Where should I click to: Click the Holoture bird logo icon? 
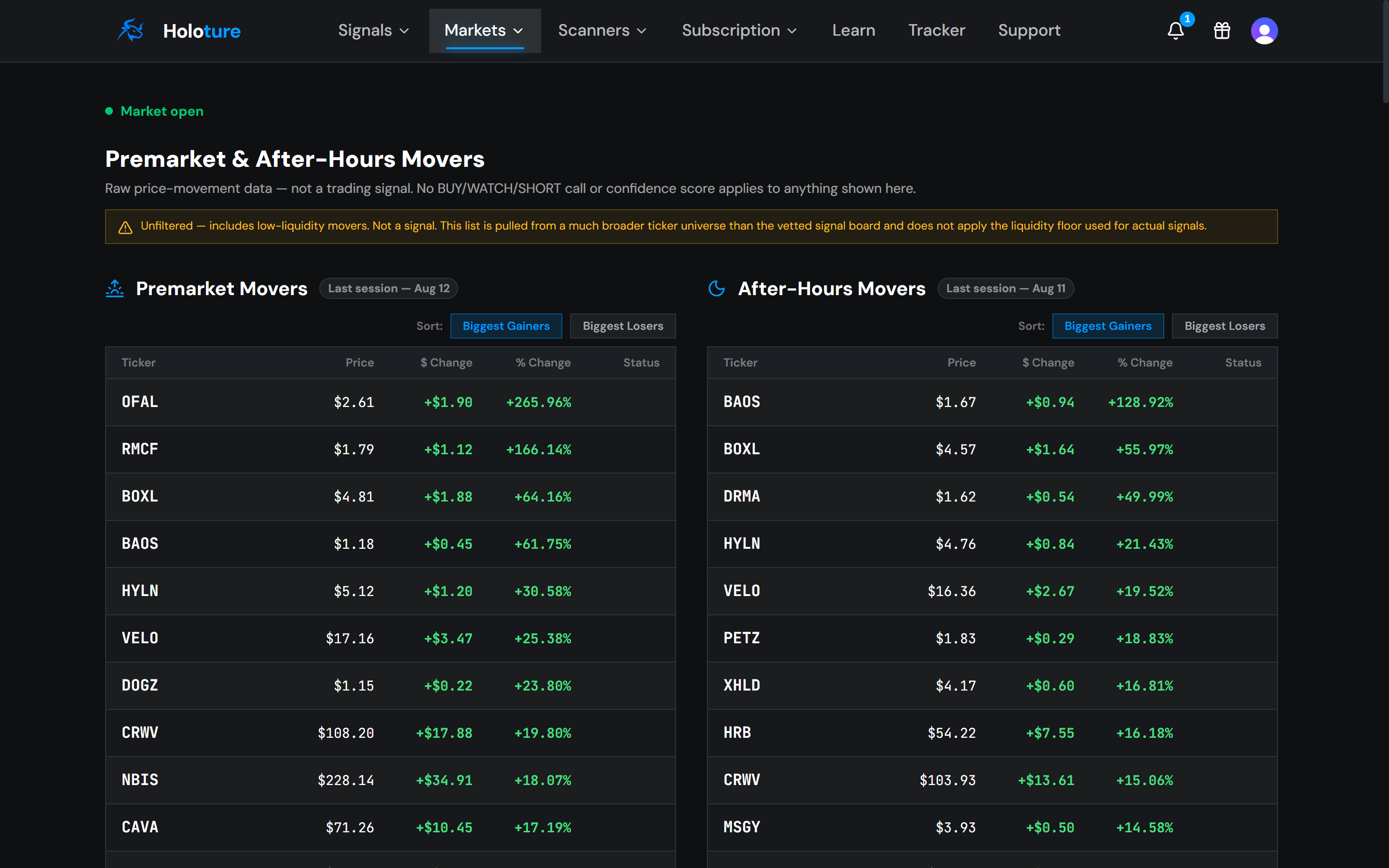(x=131, y=30)
